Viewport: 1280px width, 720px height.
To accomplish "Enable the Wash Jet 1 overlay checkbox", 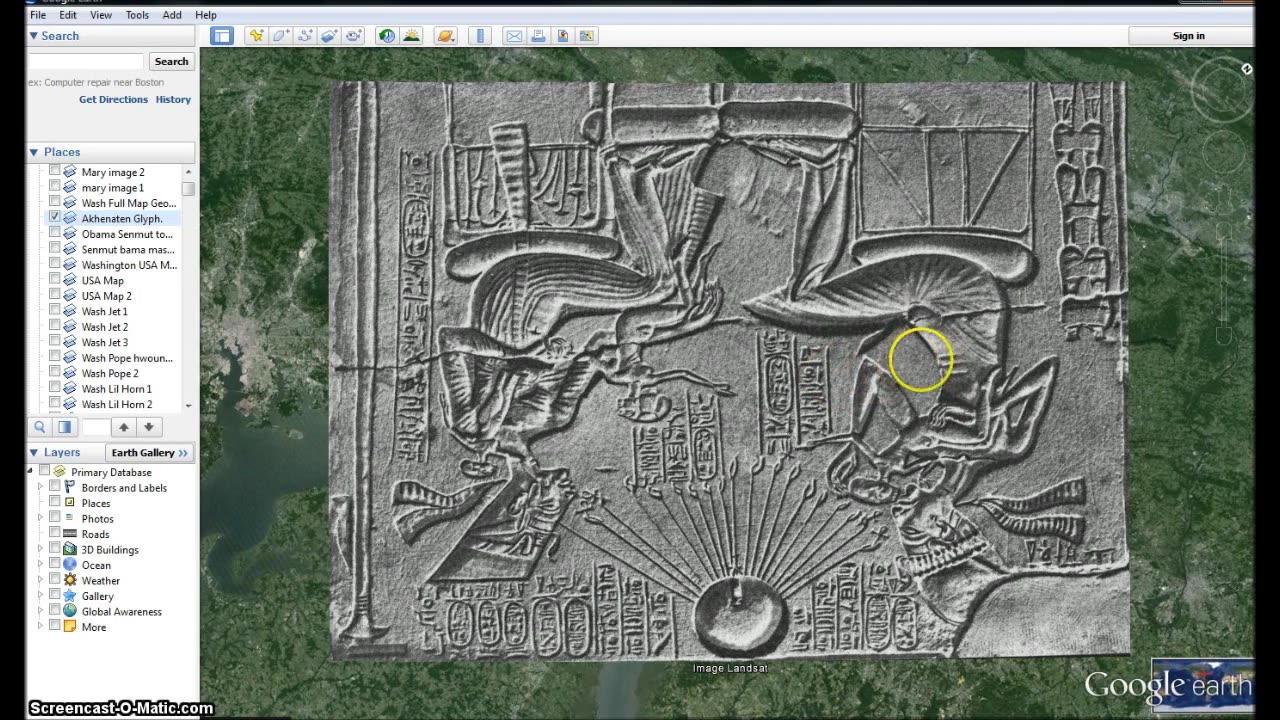I will (55, 311).
